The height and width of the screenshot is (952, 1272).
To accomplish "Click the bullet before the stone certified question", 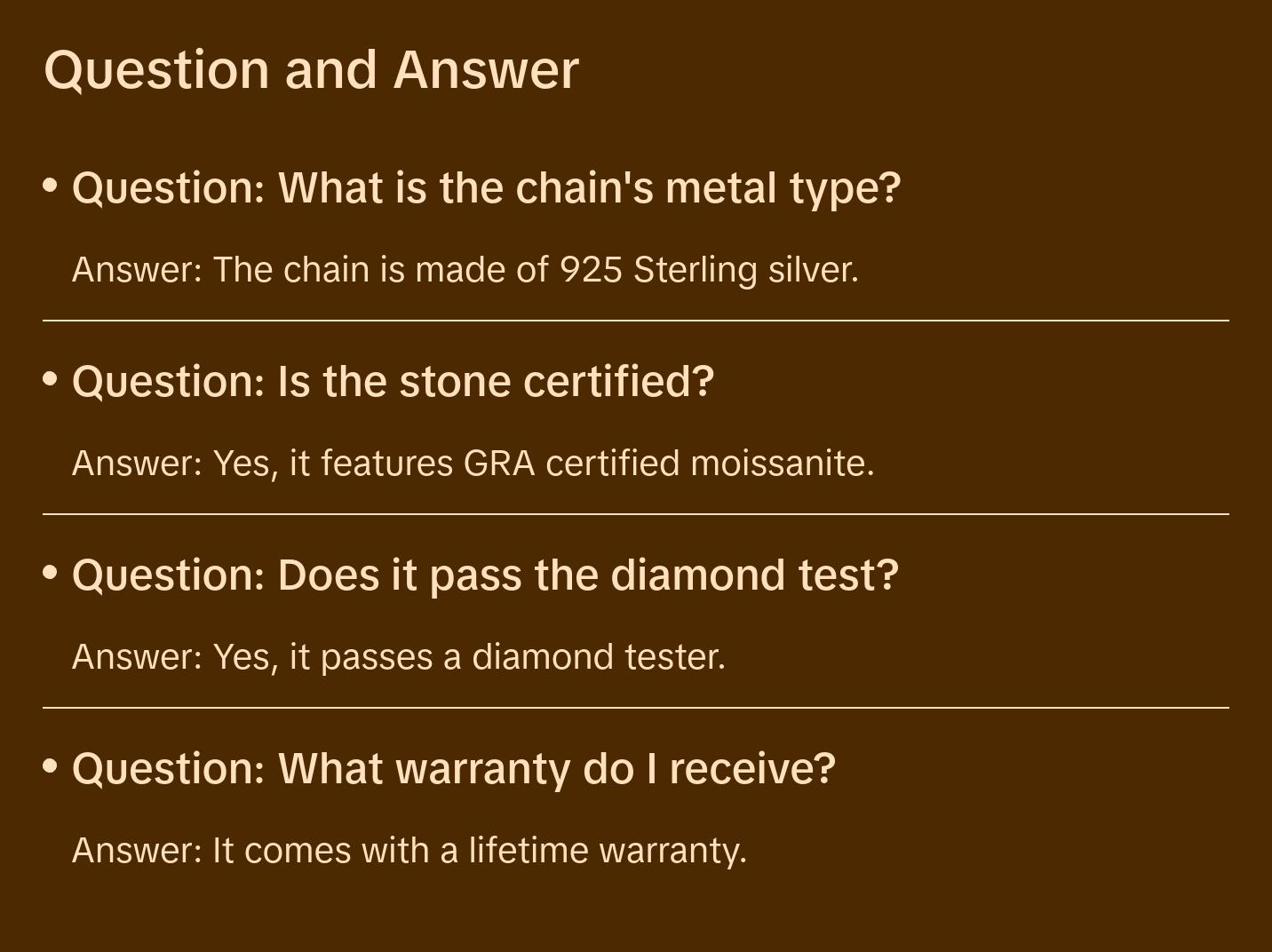I will point(51,379).
